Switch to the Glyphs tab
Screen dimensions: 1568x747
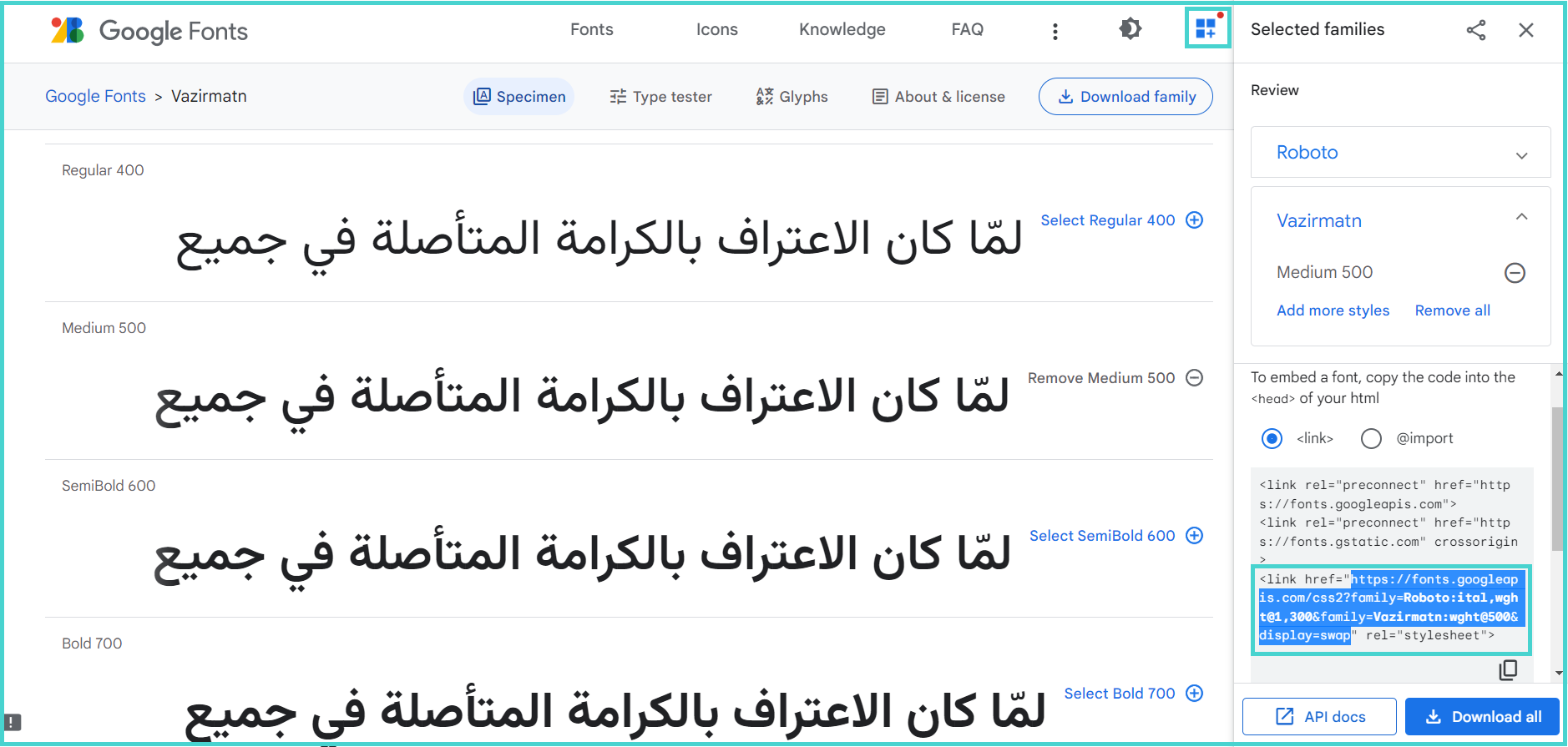(x=792, y=97)
